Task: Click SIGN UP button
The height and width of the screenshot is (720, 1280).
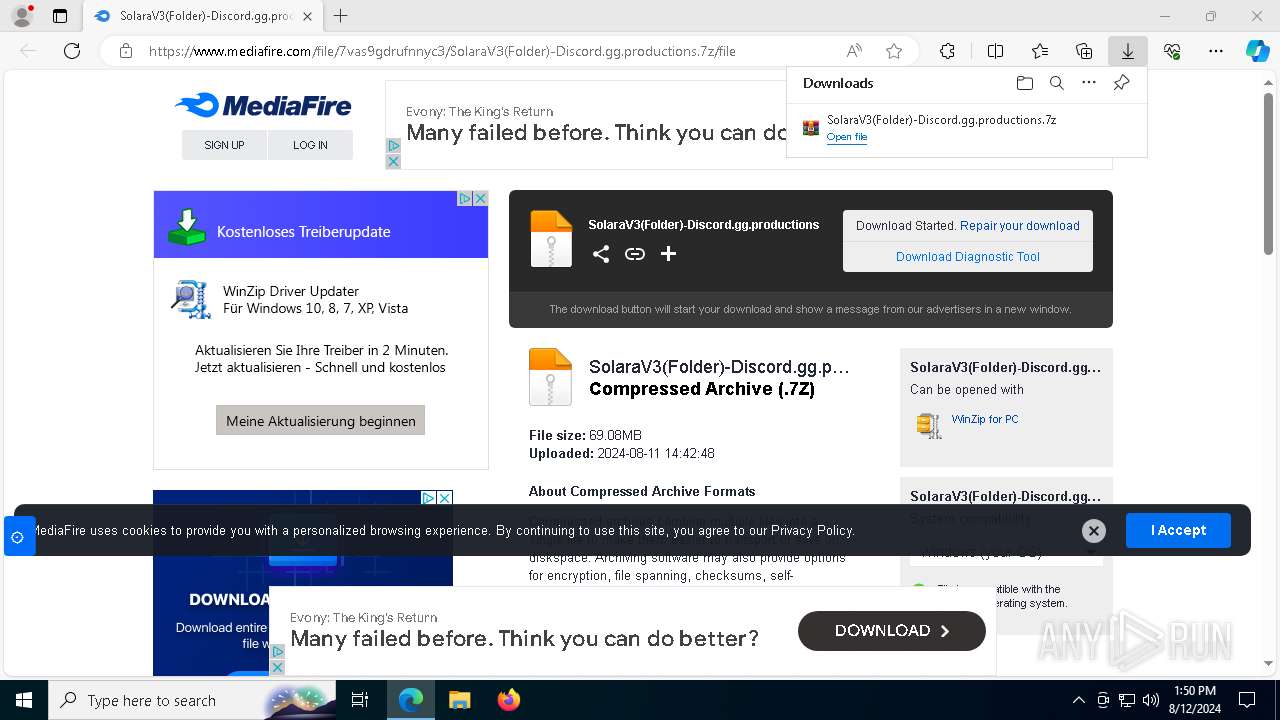Action: [x=224, y=145]
